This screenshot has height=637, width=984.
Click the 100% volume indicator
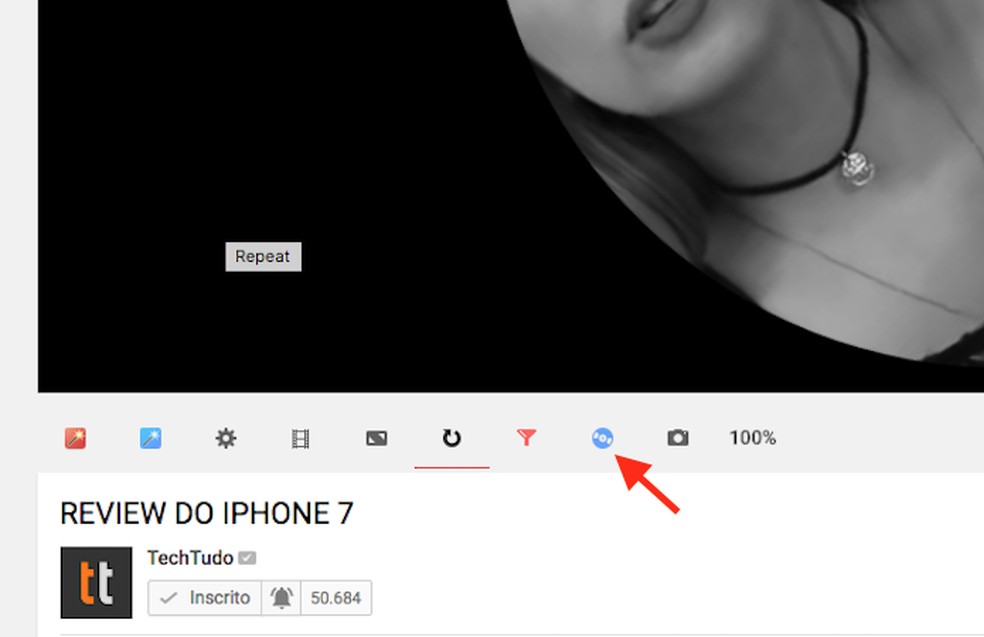751,438
